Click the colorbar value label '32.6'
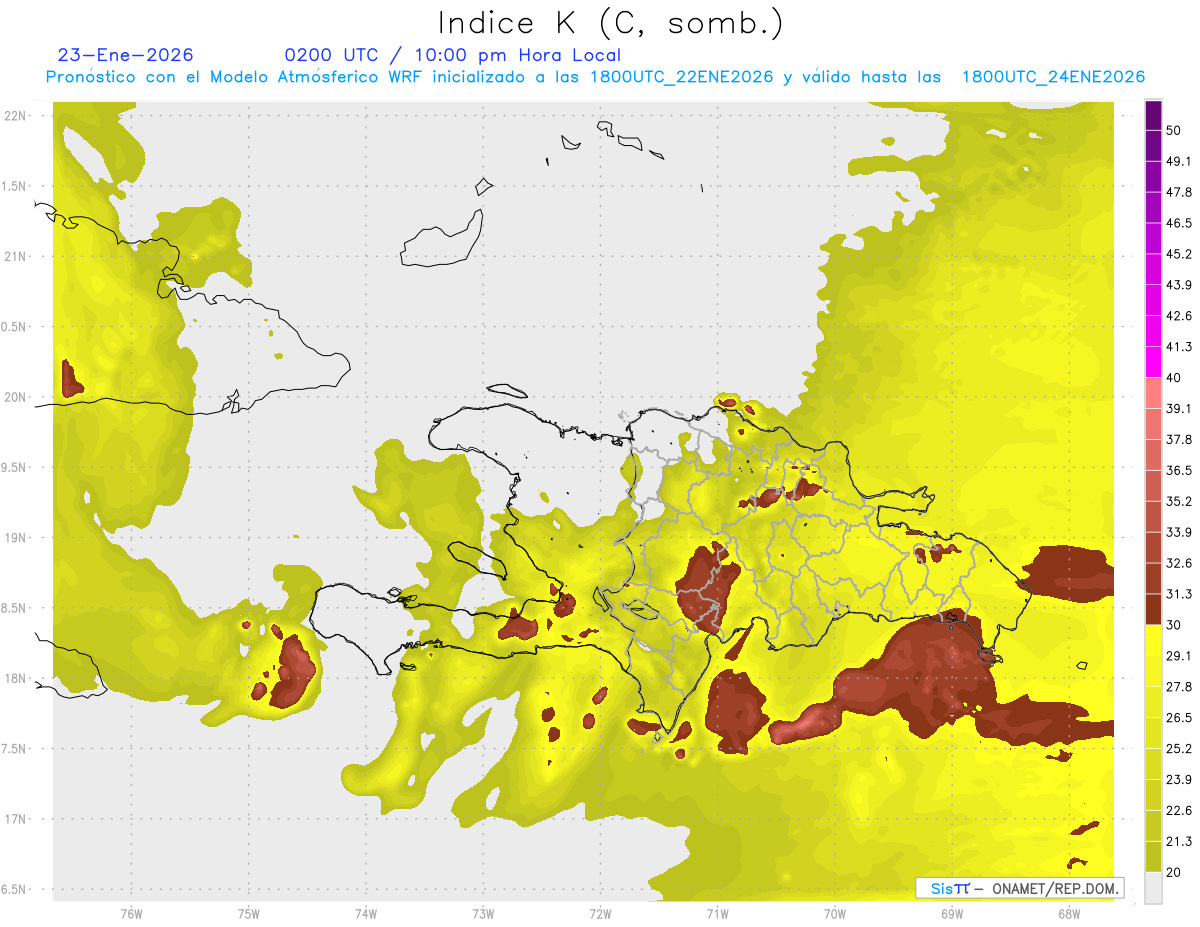 pos(1179,563)
